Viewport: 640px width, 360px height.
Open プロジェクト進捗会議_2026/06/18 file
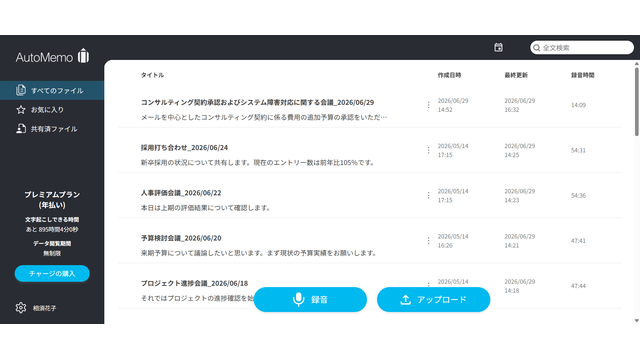pyautogui.click(x=194, y=283)
